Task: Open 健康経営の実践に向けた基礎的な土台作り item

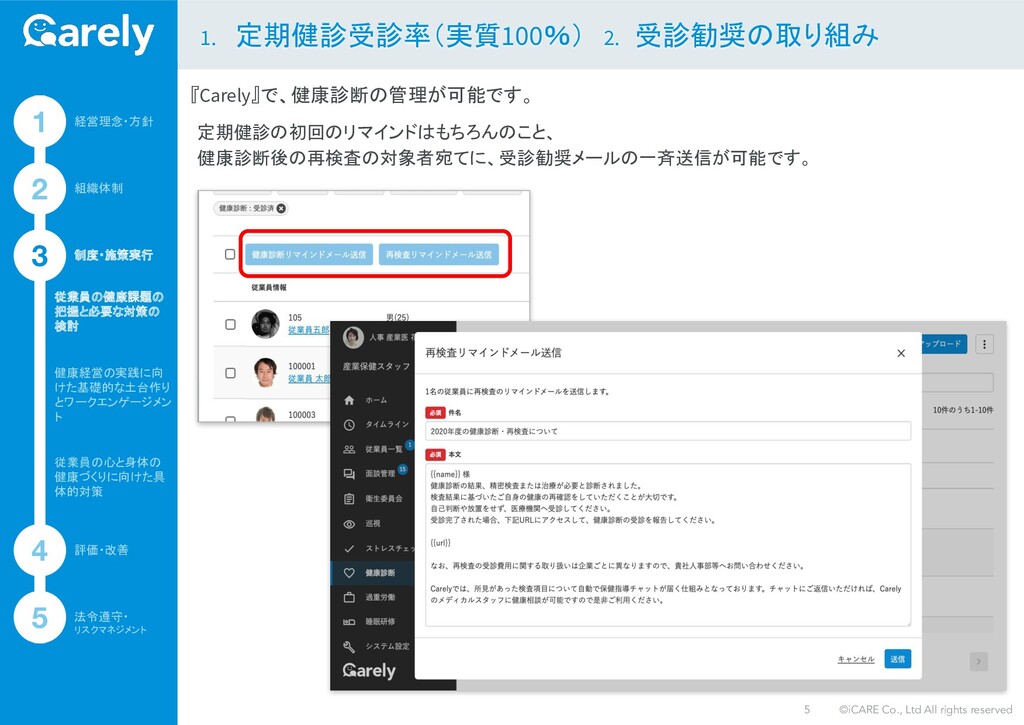Action: point(113,395)
